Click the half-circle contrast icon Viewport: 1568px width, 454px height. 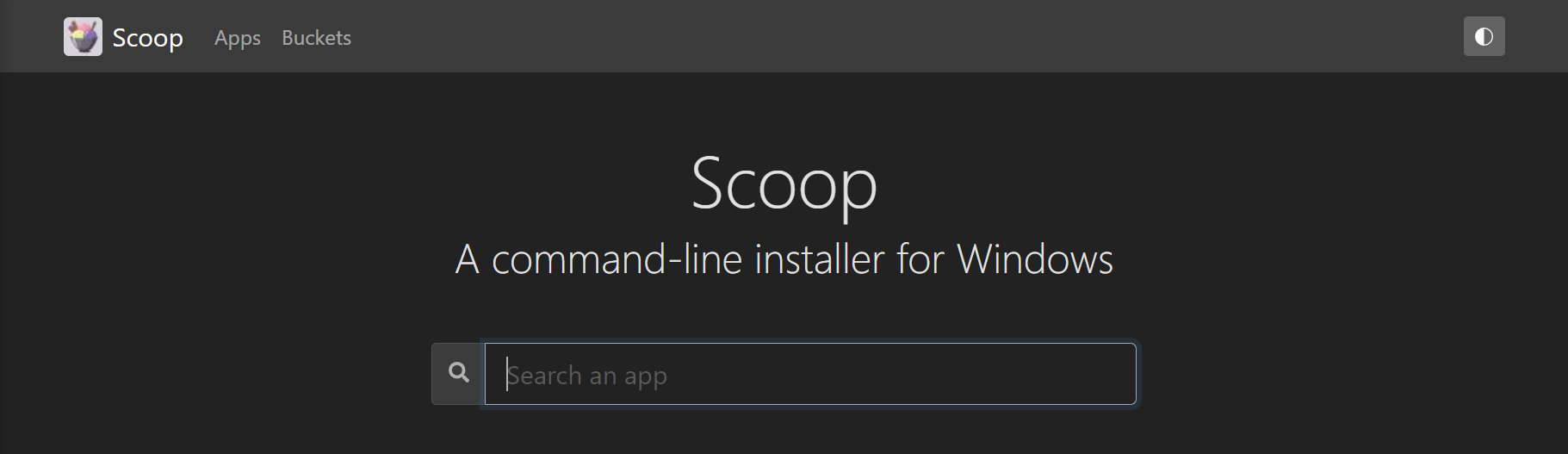tap(1484, 36)
